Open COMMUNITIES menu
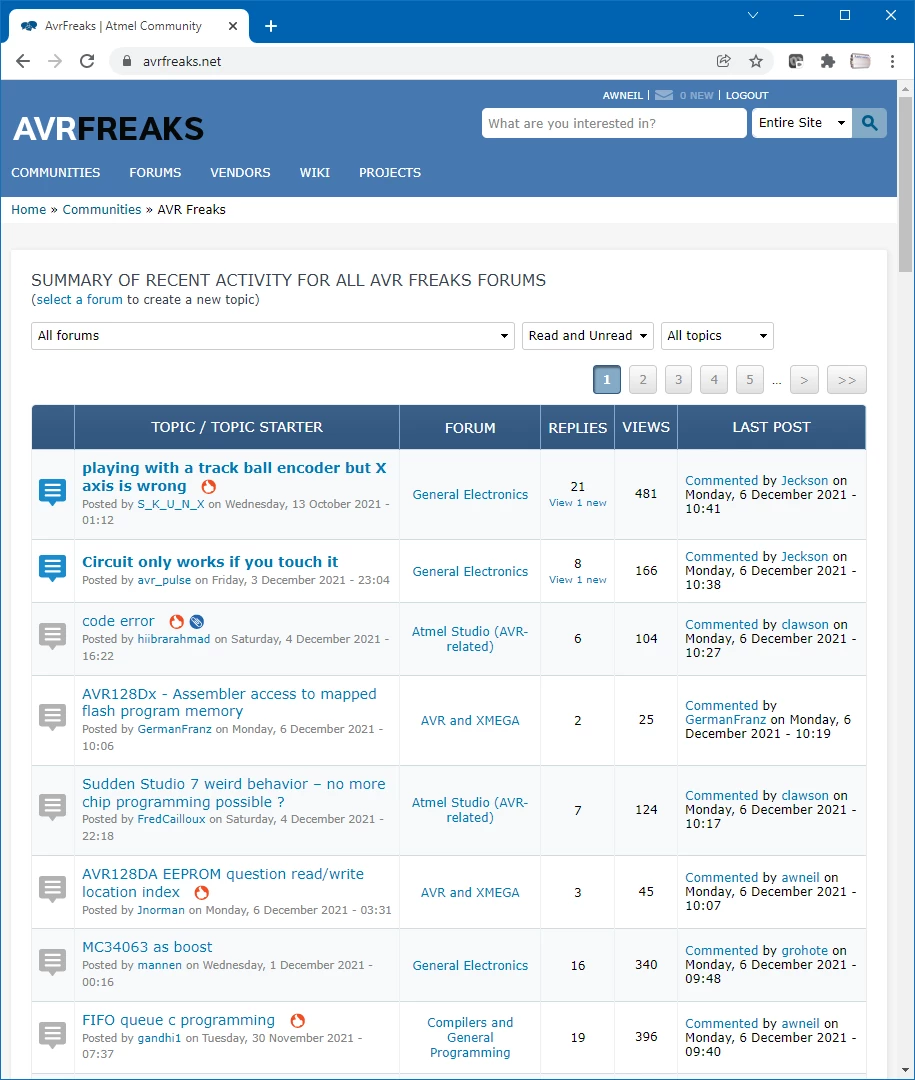 click(56, 173)
